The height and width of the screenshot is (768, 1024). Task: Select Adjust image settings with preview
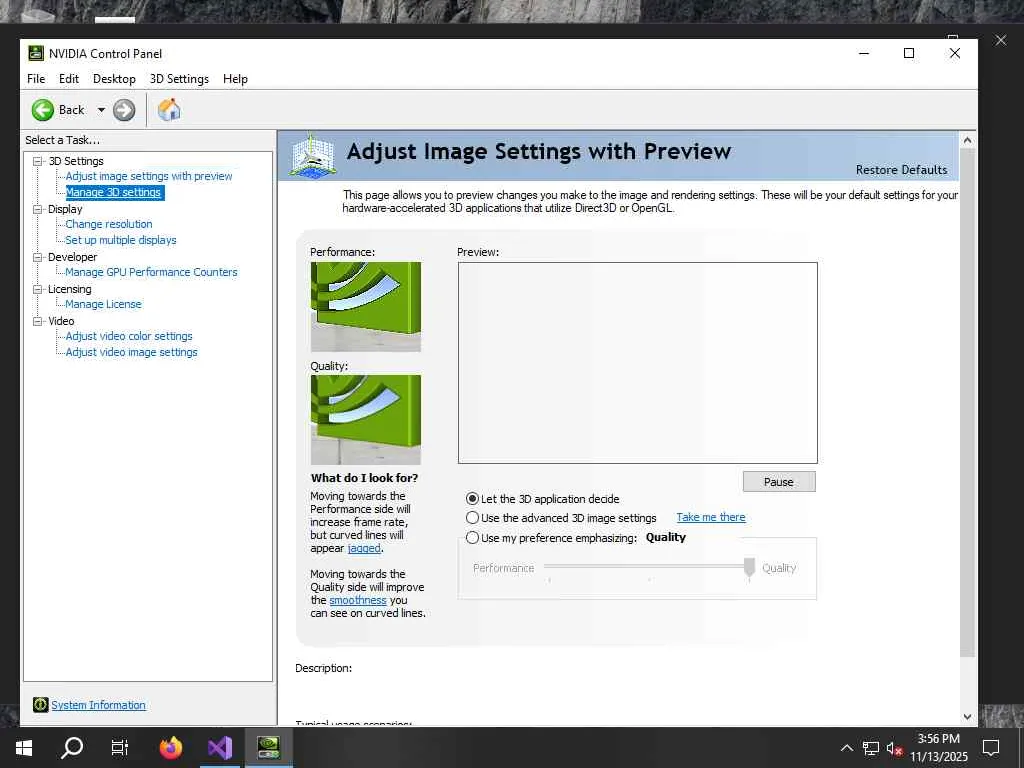pyautogui.click(x=149, y=176)
